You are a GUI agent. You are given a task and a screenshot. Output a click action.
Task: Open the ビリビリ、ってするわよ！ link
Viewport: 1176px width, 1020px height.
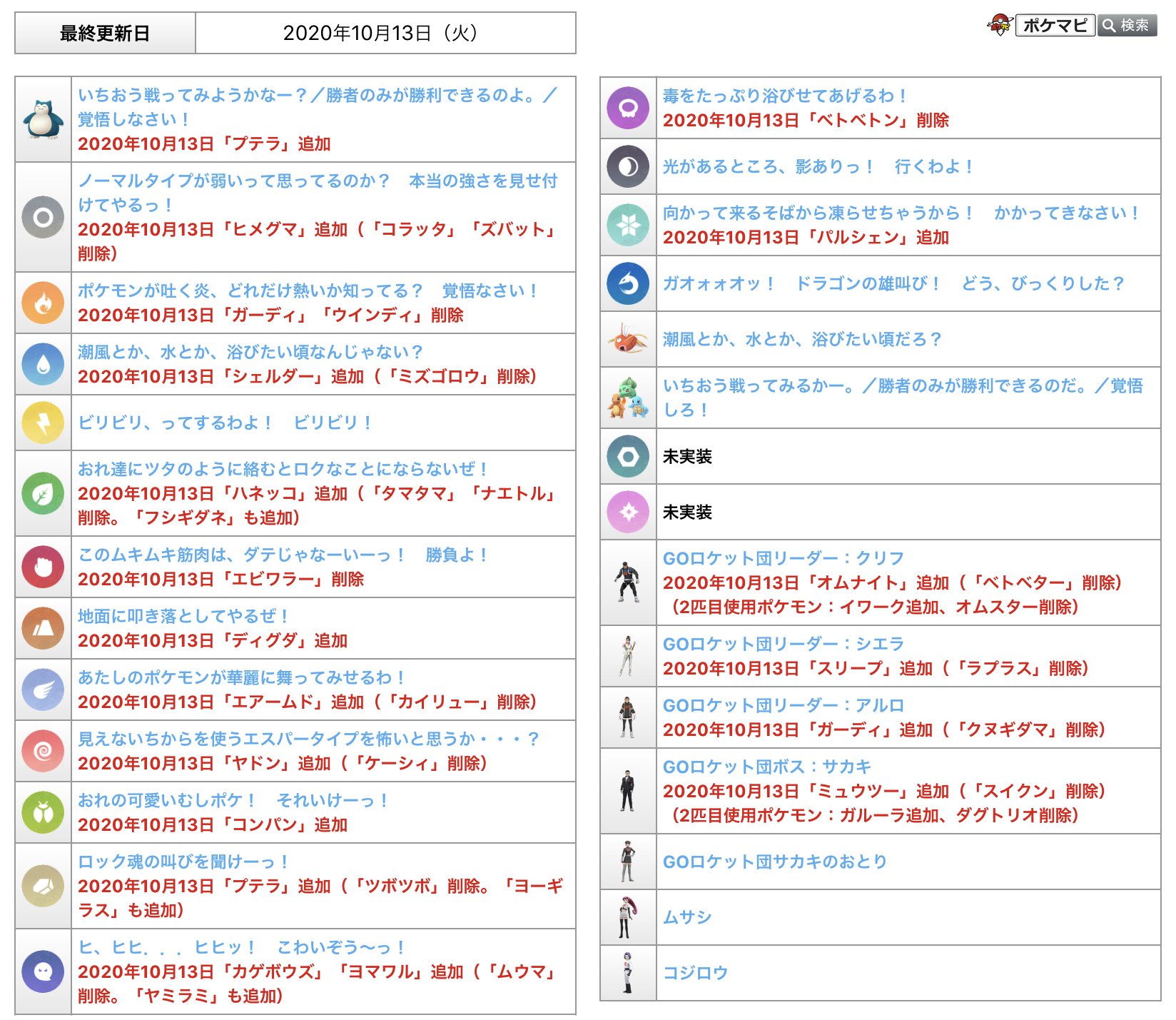pyautogui.click(x=225, y=423)
